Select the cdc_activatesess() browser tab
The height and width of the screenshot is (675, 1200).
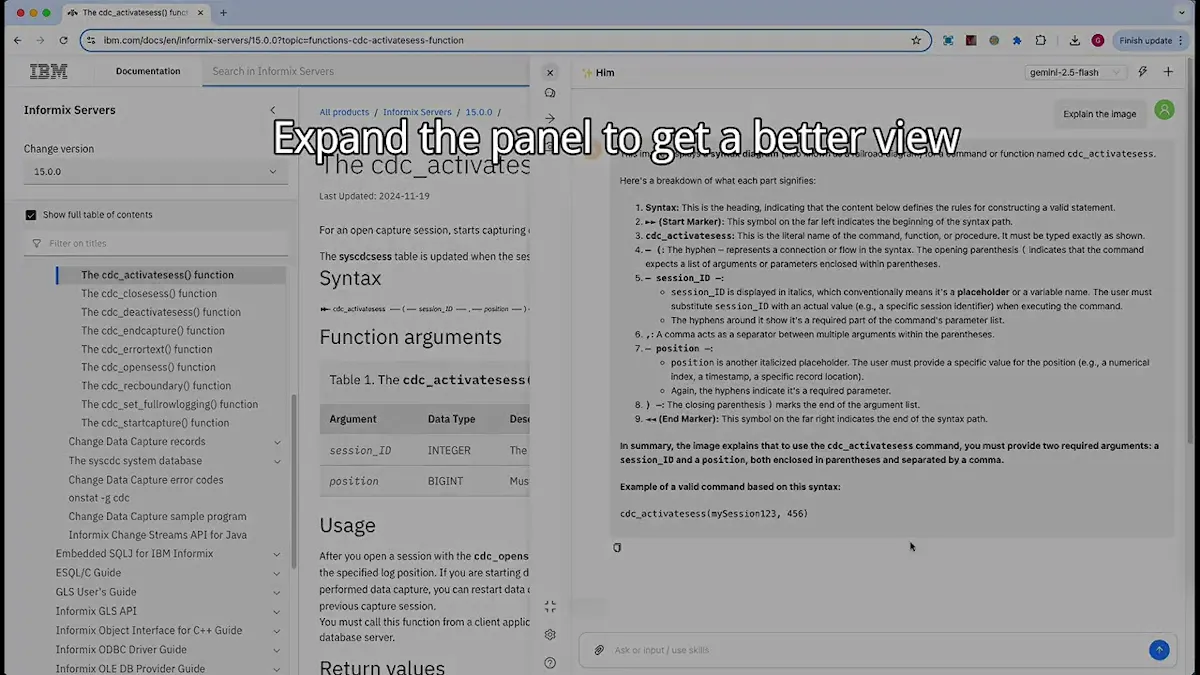[x=134, y=12]
